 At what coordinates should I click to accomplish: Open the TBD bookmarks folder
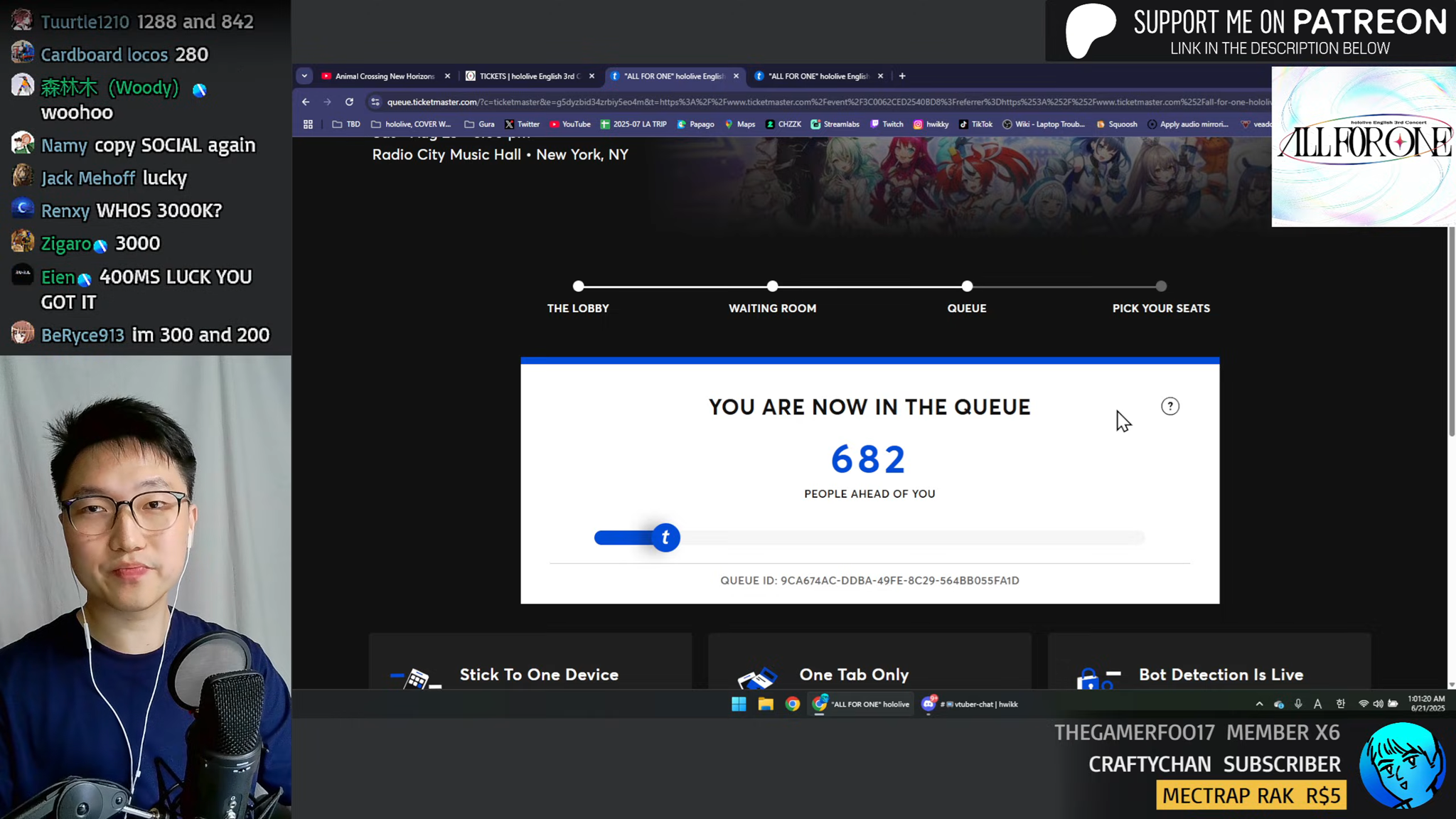[346, 124]
